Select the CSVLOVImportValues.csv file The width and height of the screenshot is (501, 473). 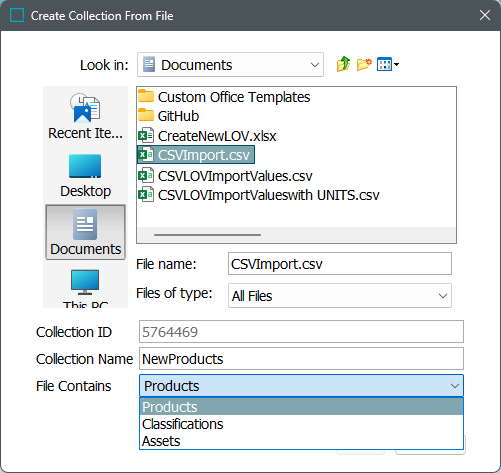[225, 176]
